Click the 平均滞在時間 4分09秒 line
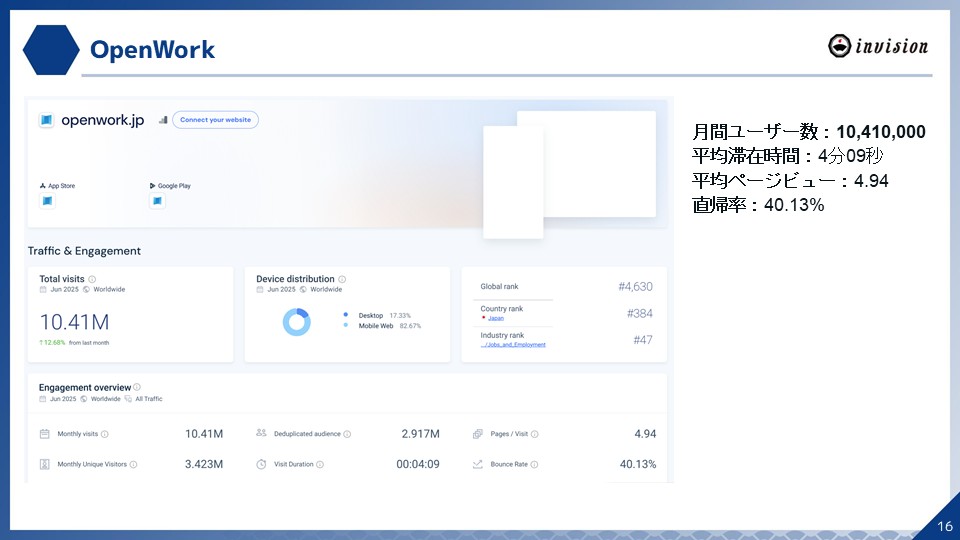Screen dimensions: 960x540 tap(787, 156)
